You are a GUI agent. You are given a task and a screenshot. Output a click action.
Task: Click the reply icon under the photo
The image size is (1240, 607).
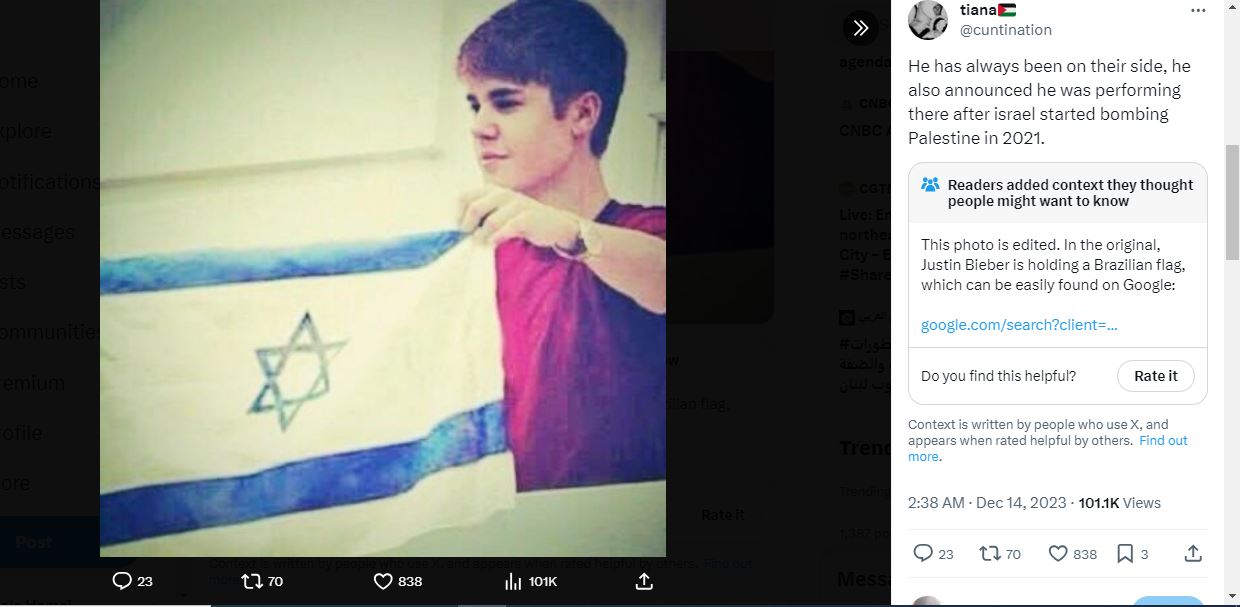(122, 581)
